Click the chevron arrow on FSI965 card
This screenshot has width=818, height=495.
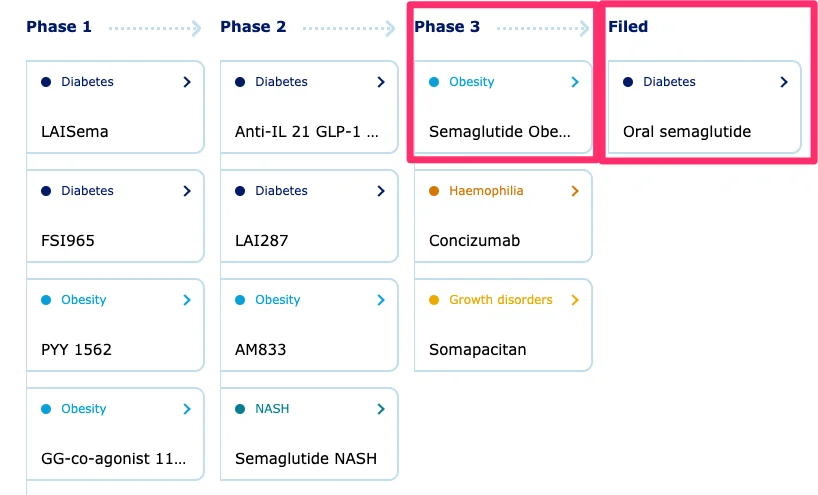coord(187,191)
